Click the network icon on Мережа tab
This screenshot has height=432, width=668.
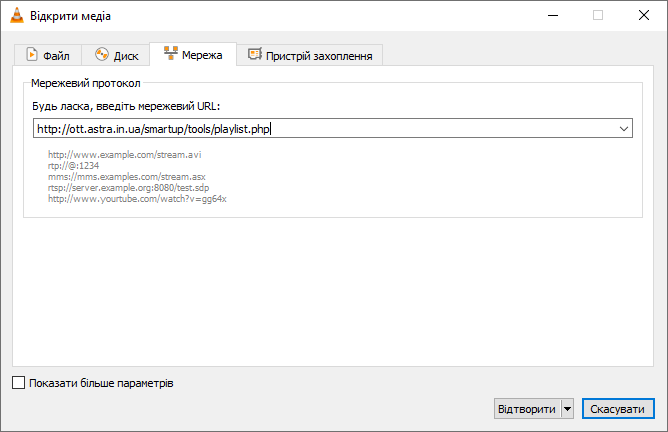[171, 53]
